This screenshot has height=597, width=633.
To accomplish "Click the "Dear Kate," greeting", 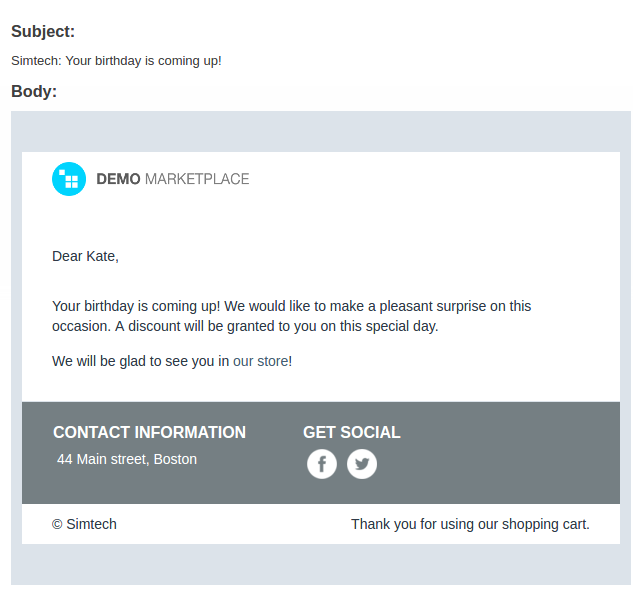I will [x=85, y=256].
